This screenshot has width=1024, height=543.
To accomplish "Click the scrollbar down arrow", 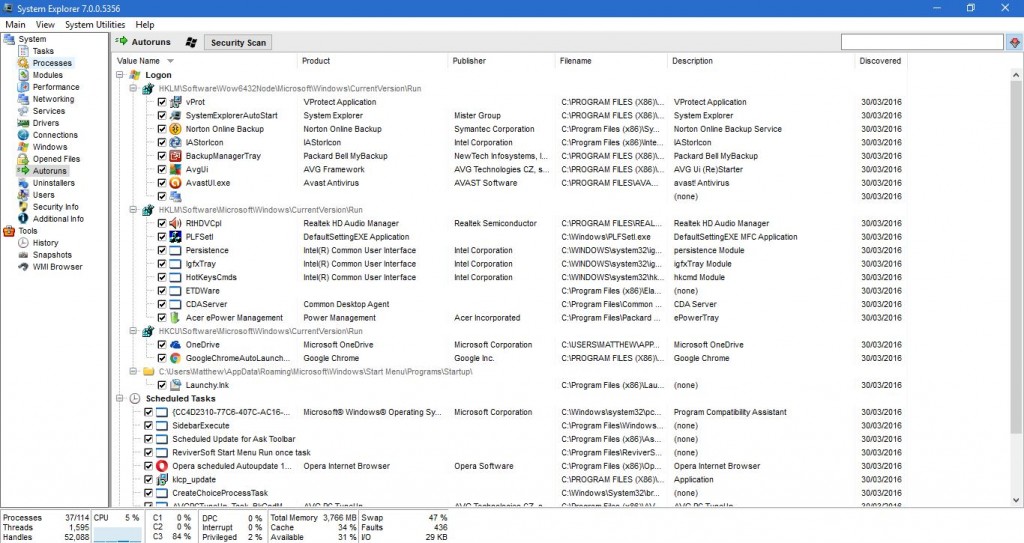I will (1016, 501).
